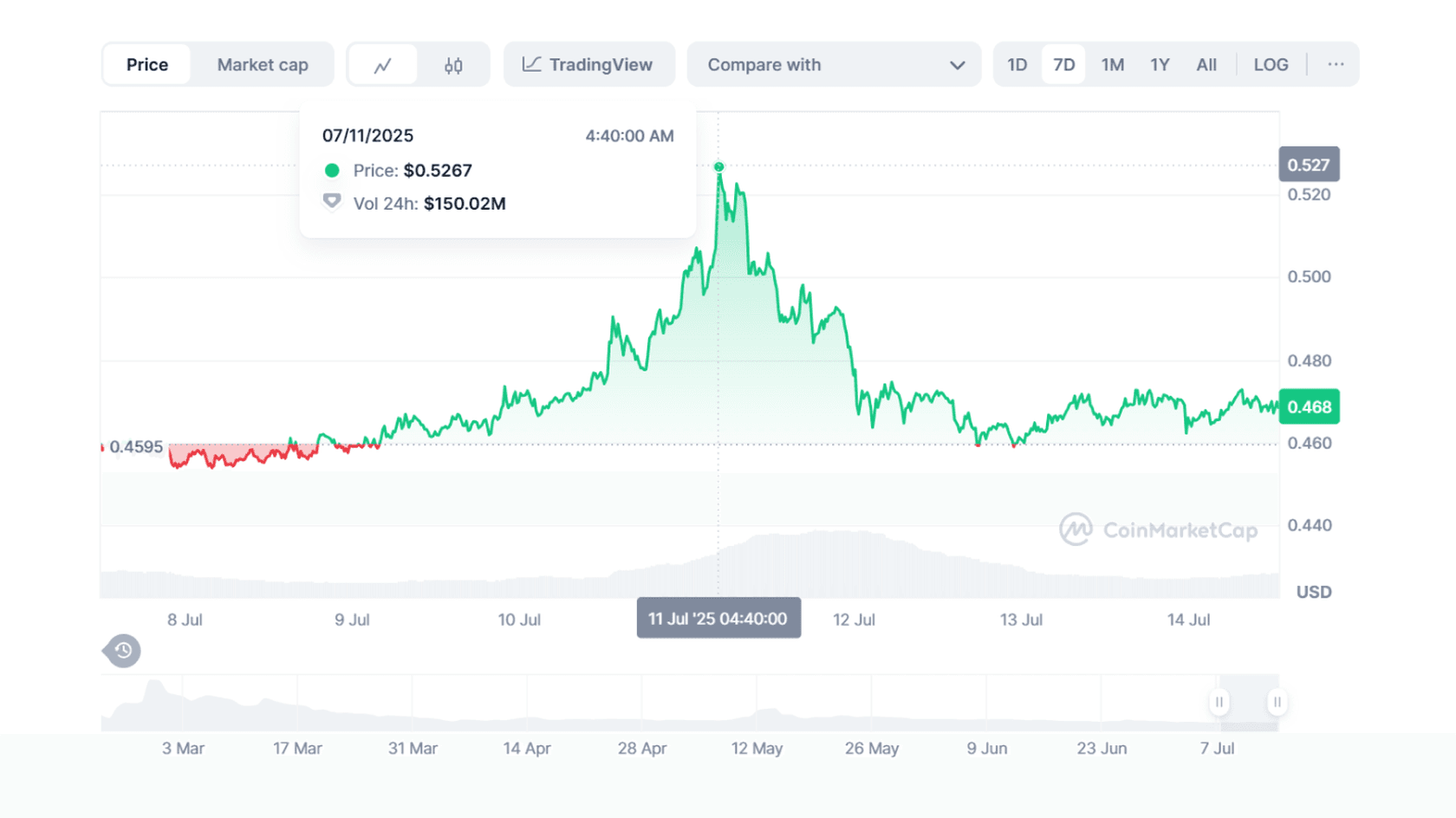Click the 13 Jul axis label
The width and height of the screenshot is (1456, 818).
pos(1021,620)
